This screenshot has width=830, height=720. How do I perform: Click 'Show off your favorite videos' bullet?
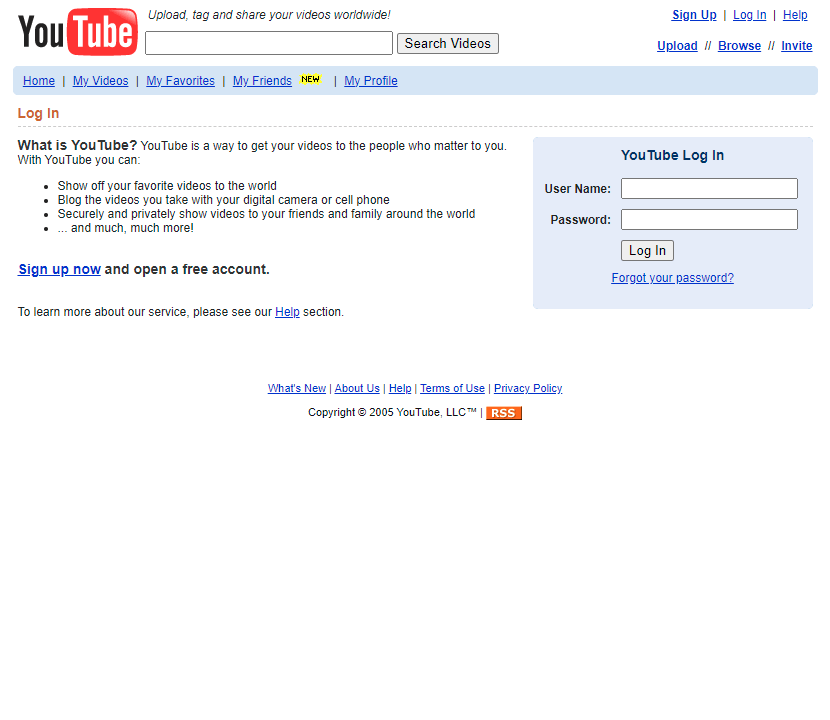coord(167,186)
